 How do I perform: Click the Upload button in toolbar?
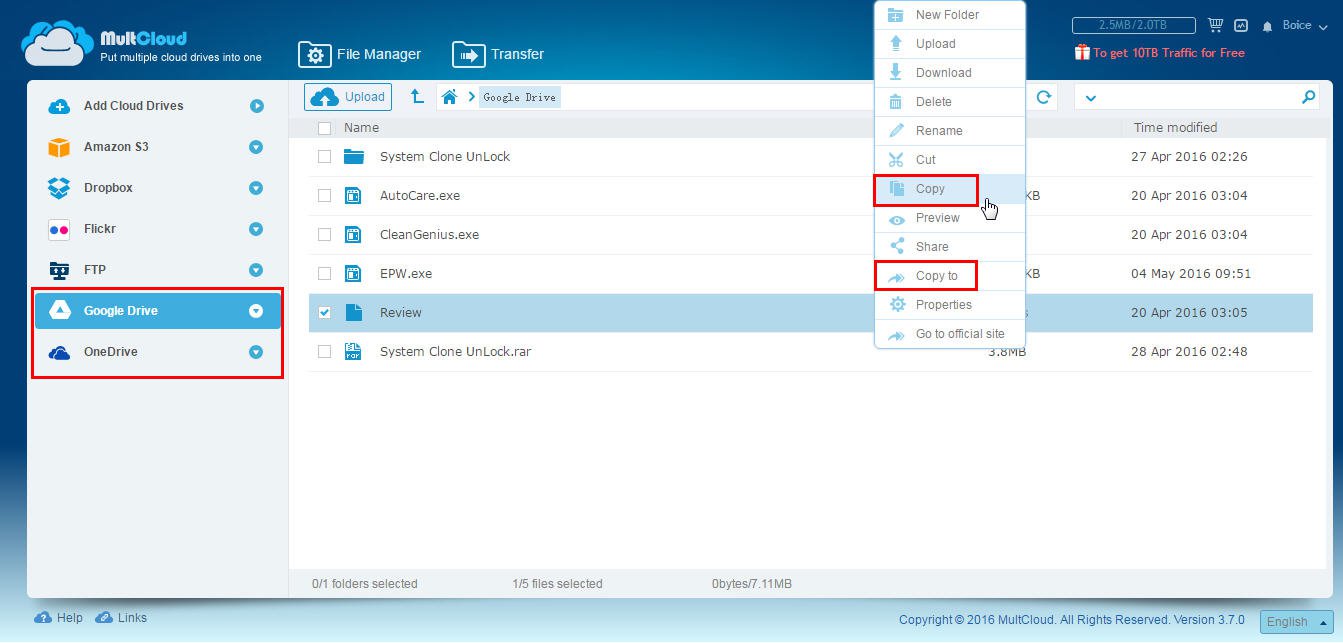point(348,97)
